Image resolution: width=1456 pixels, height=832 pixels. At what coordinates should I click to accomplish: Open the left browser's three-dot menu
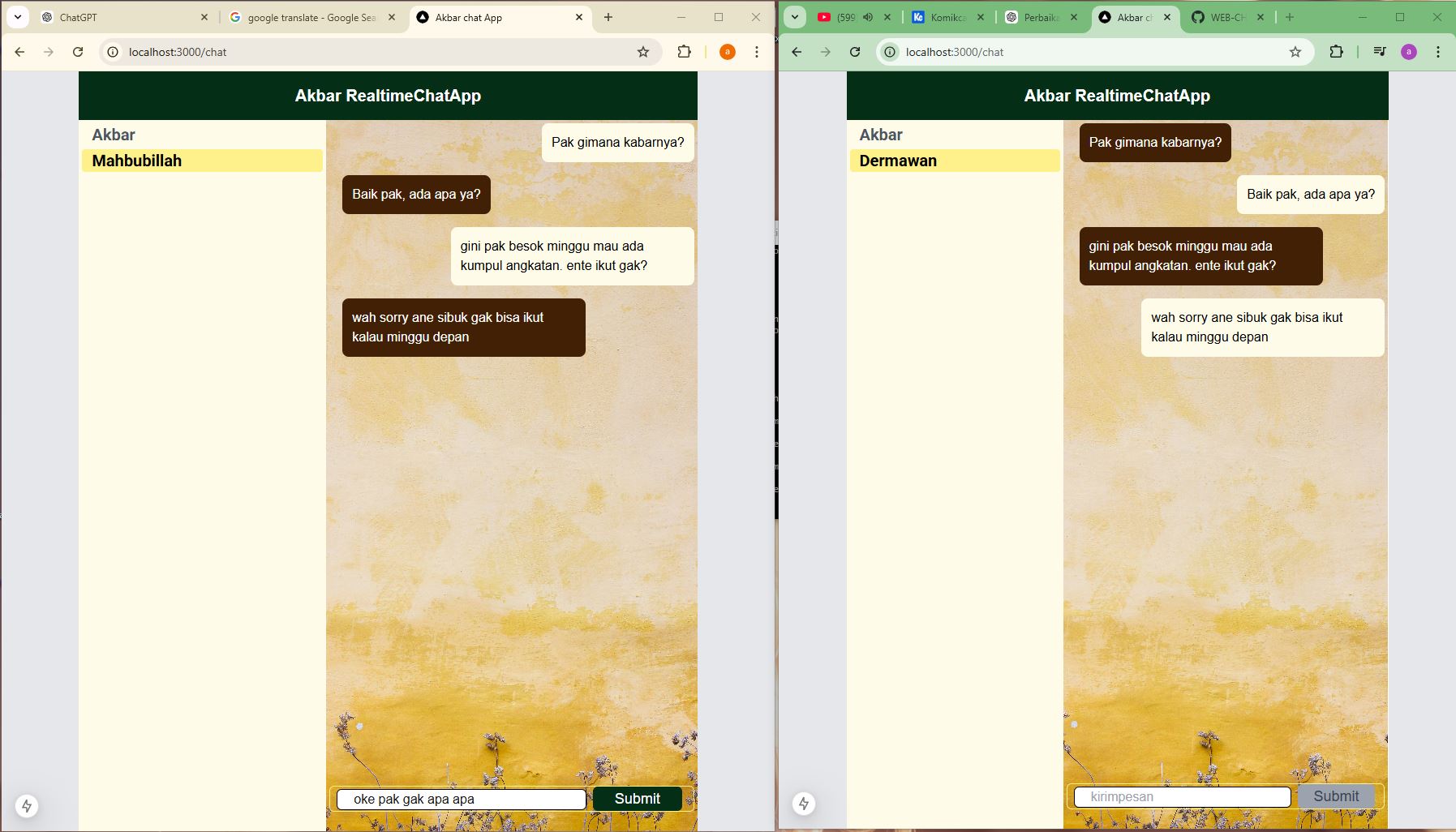756,52
